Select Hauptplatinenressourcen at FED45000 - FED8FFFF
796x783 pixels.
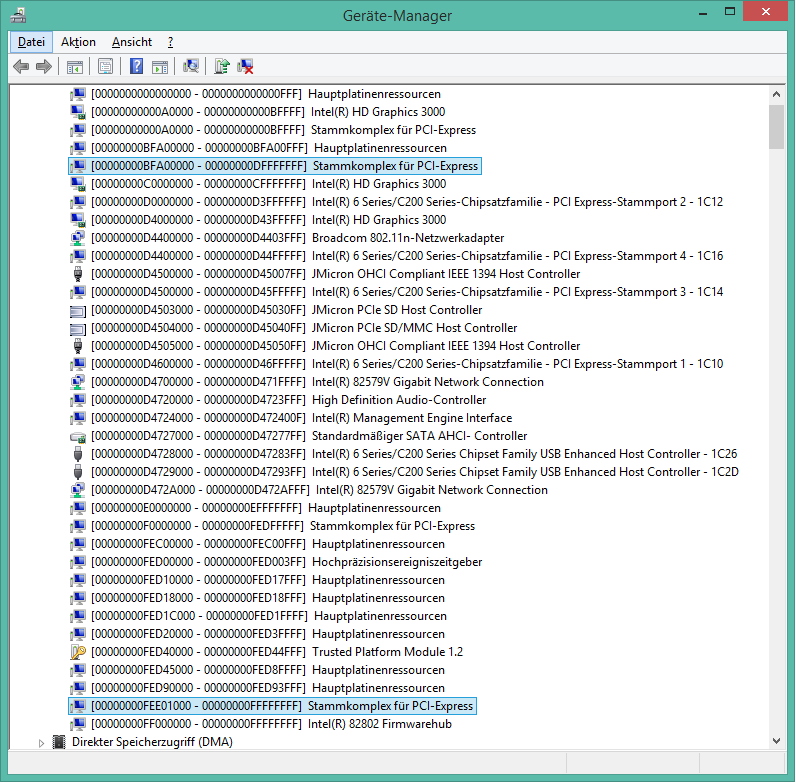268,670
